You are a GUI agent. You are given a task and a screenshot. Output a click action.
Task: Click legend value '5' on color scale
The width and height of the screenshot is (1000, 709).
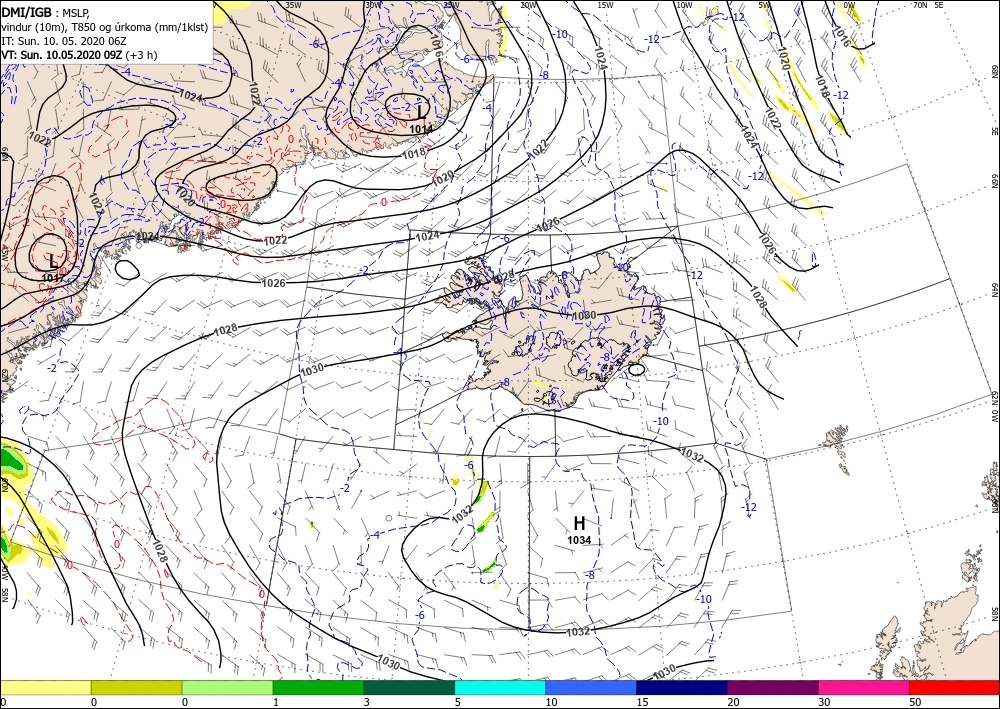[457, 702]
